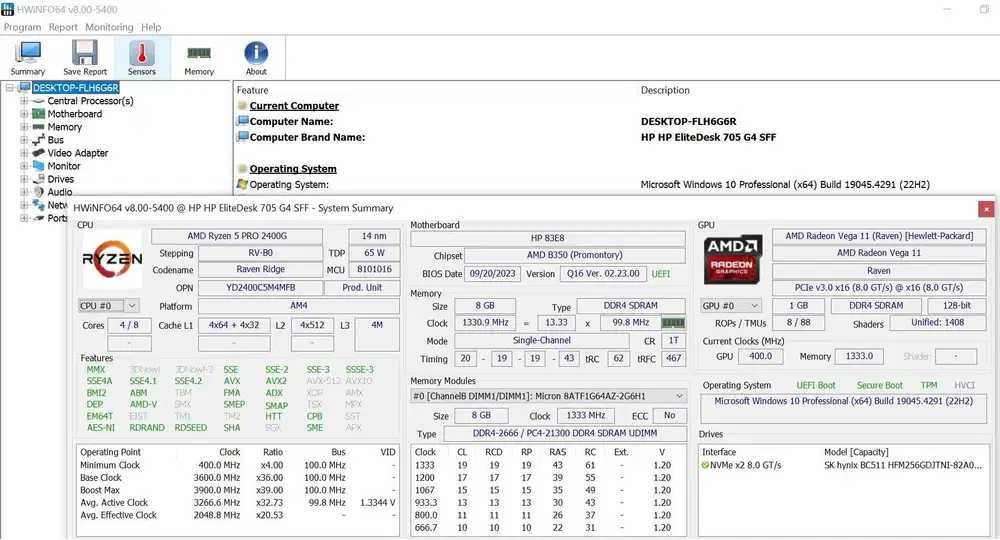Click the AMD Ryzen 5 PRO 2400G field
This screenshot has width=1000, height=540.
(x=237, y=236)
